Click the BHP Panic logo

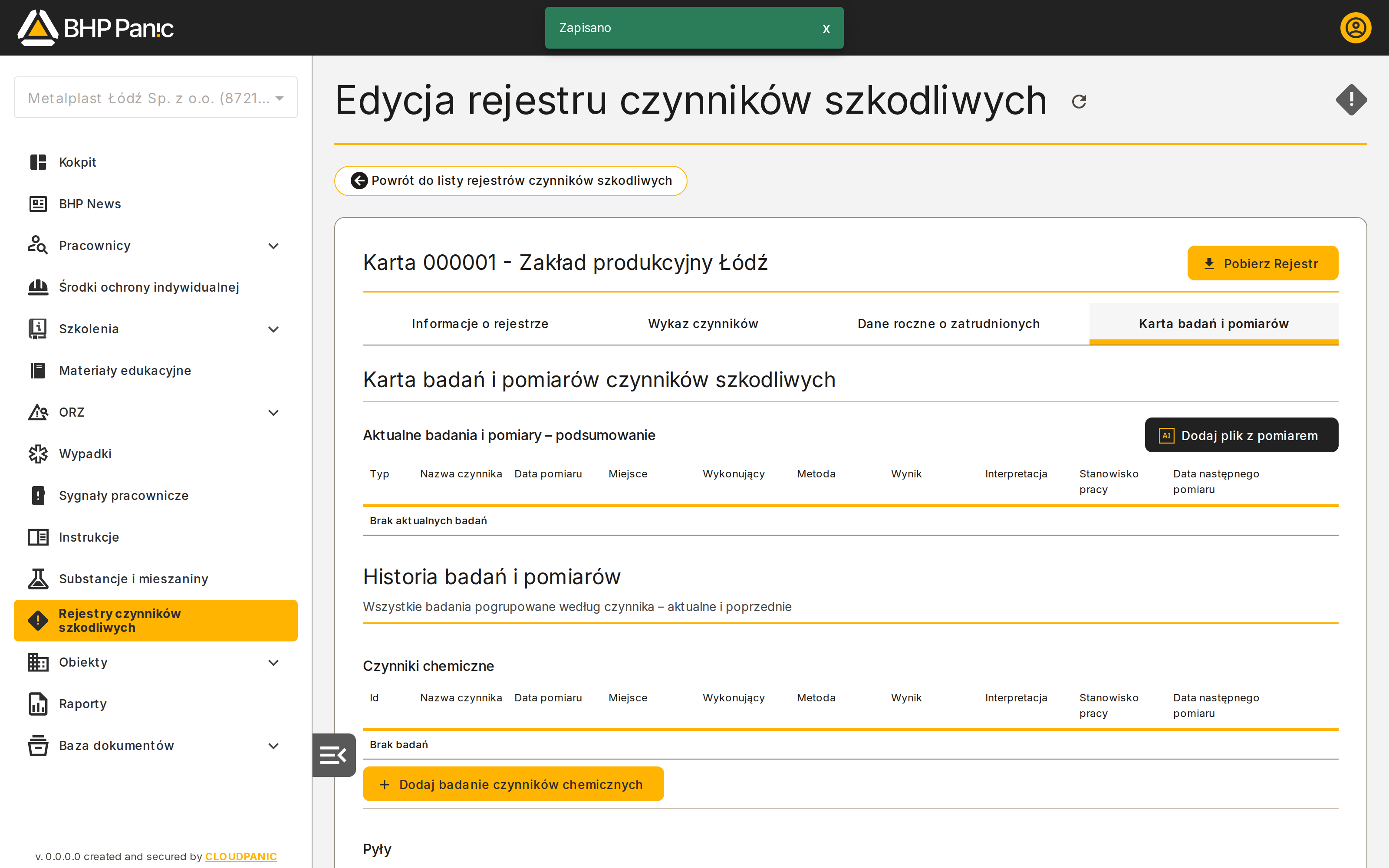(95, 27)
